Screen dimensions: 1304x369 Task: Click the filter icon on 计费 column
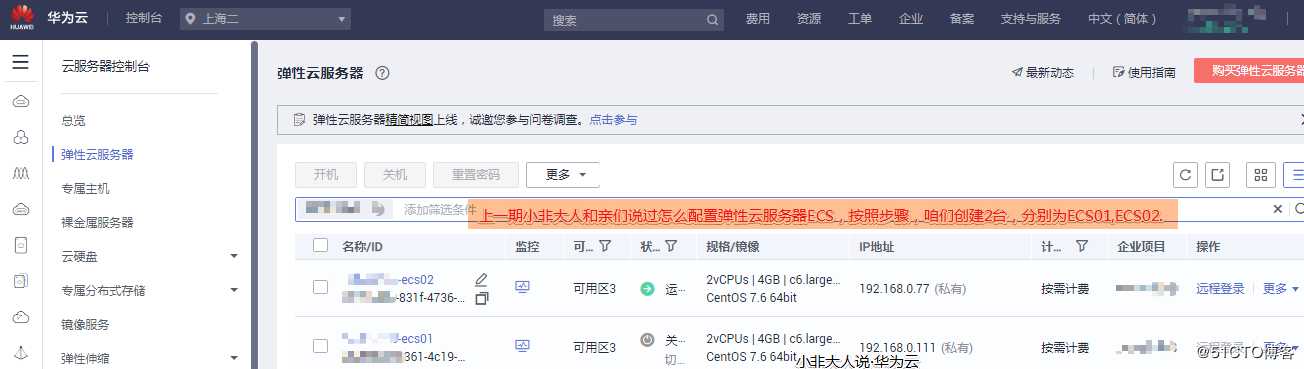[x=1082, y=246]
